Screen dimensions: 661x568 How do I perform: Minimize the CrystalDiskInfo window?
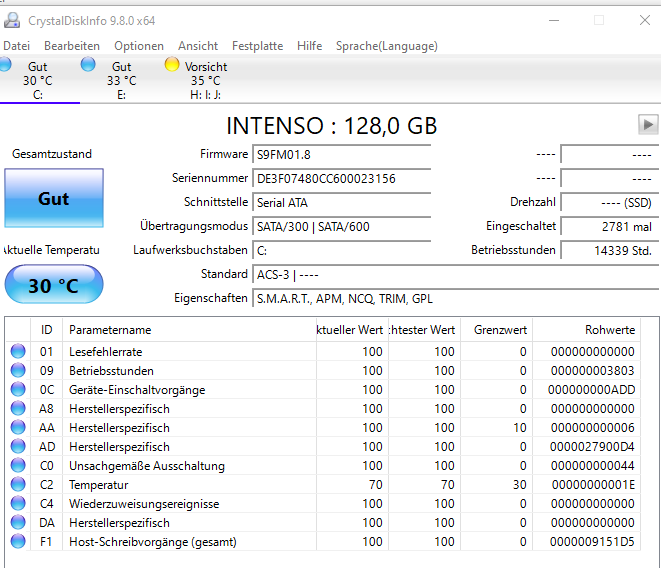[x=554, y=20]
